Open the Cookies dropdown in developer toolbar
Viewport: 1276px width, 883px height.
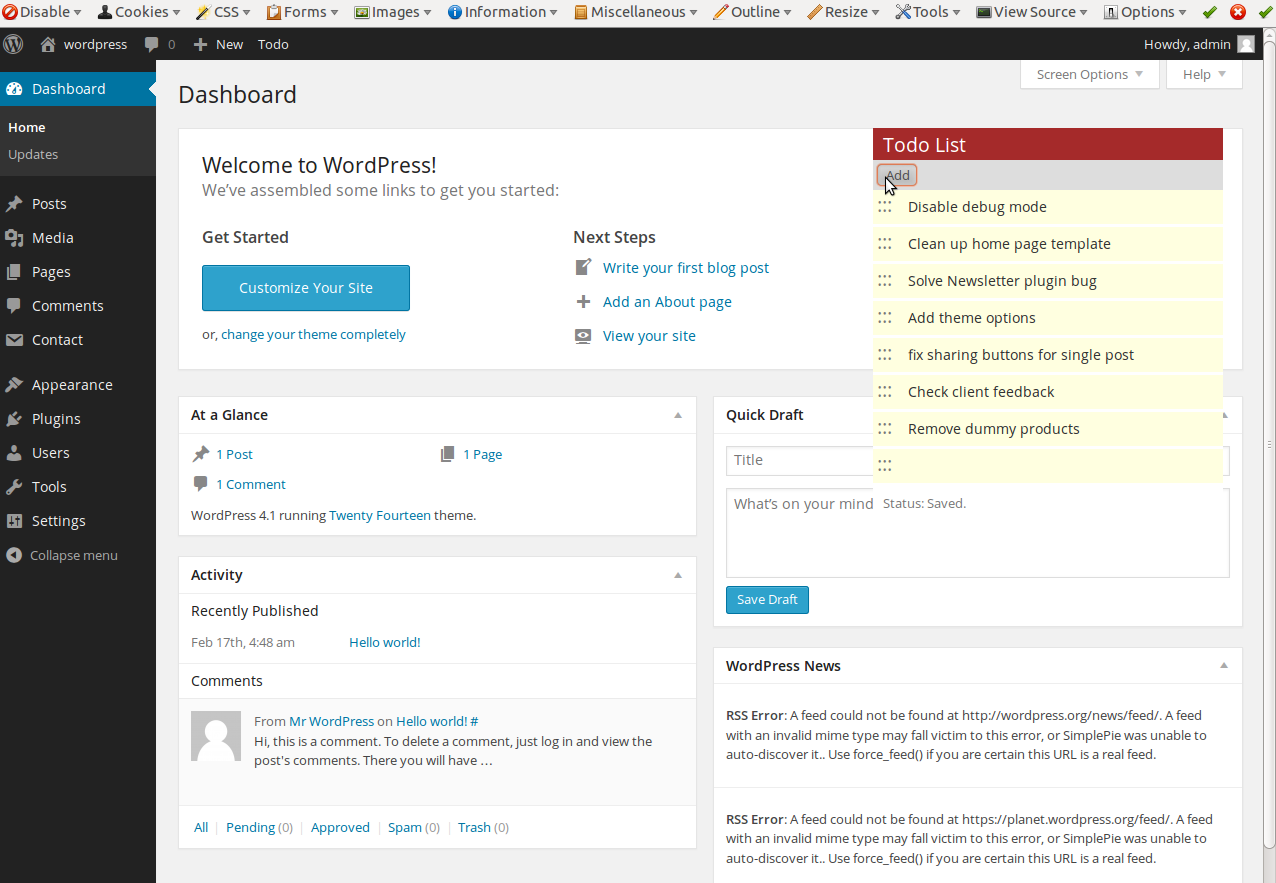click(139, 12)
